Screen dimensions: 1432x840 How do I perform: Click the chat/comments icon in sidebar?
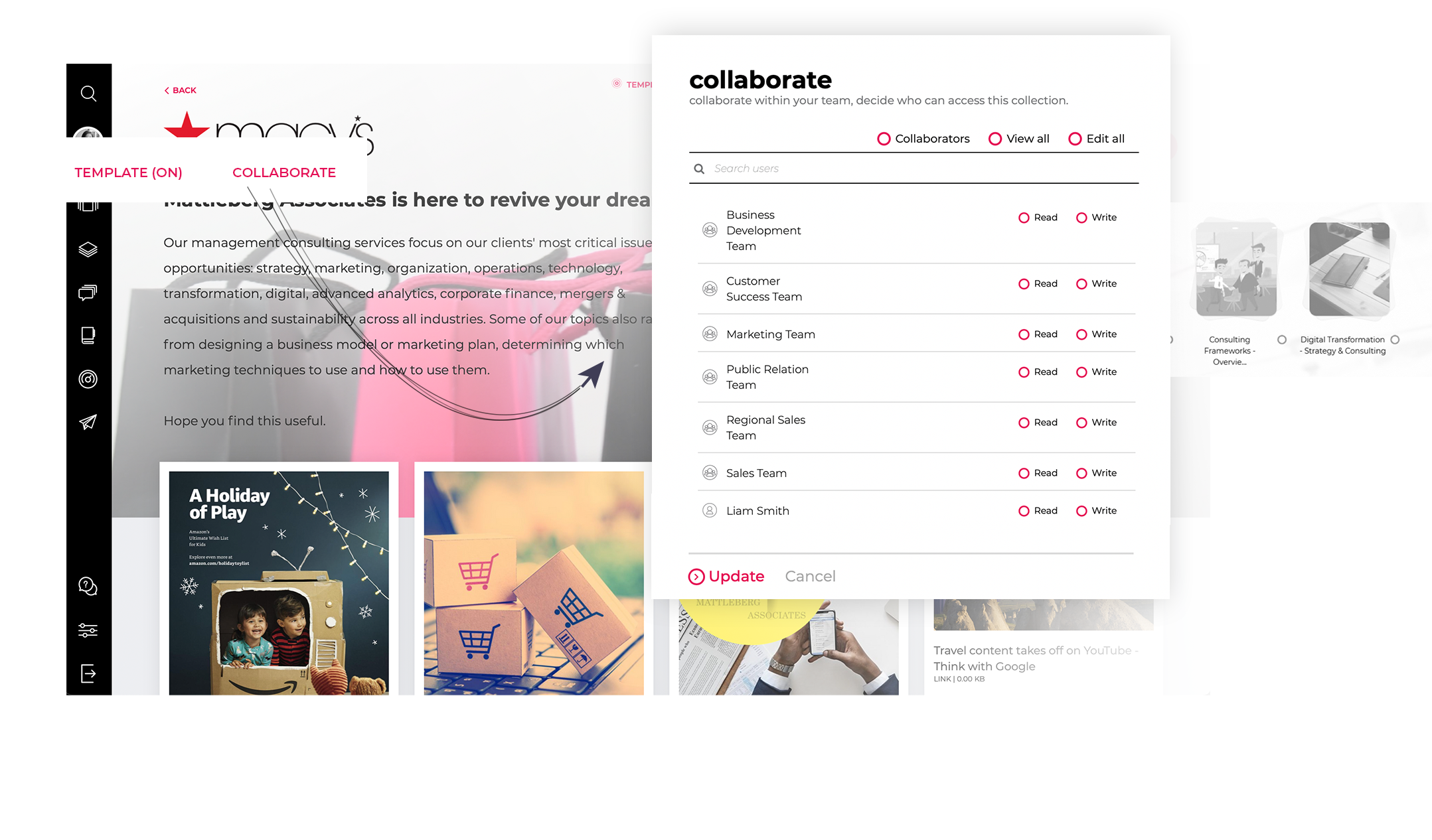coord(88,294)
